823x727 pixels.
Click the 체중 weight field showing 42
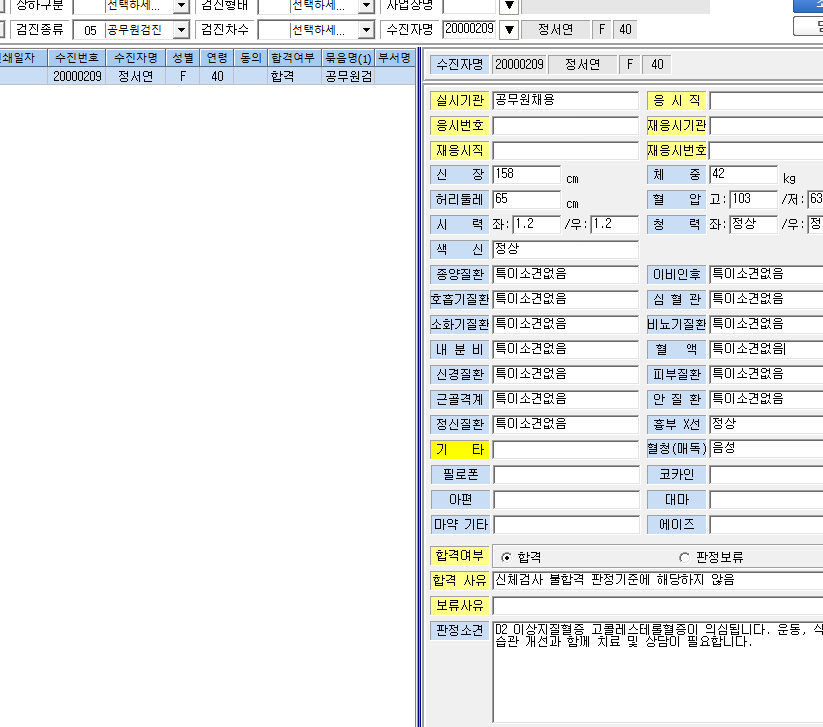[x=743, y=174]
